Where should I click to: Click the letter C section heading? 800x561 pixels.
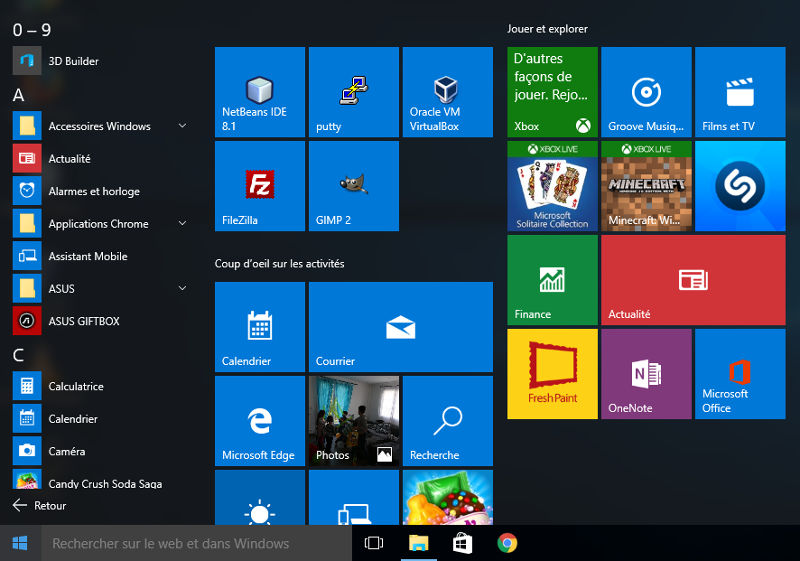click(x=18, y=355)
